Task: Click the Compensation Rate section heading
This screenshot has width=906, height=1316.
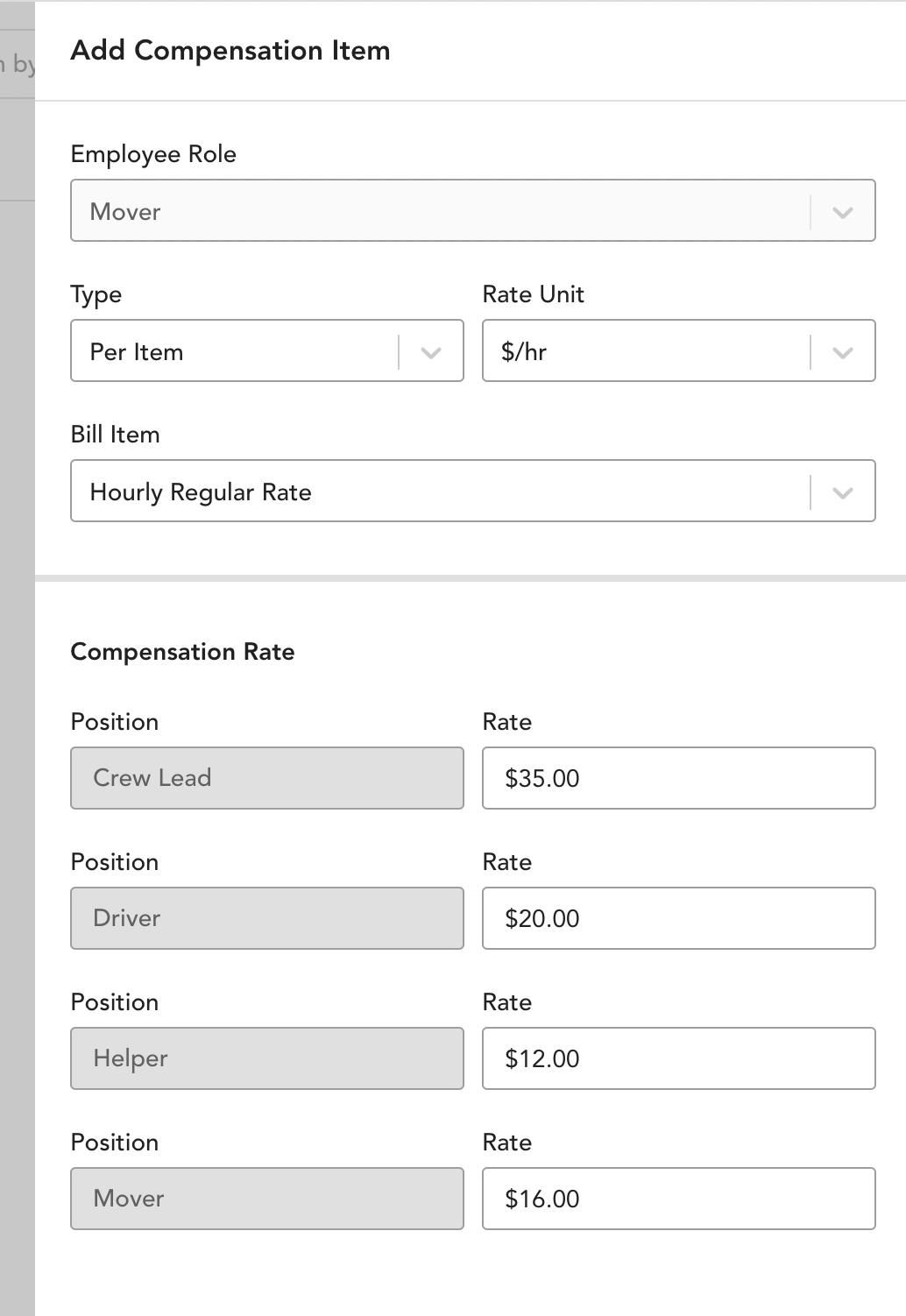Action: pyautogui.click(x=182, y=652)
